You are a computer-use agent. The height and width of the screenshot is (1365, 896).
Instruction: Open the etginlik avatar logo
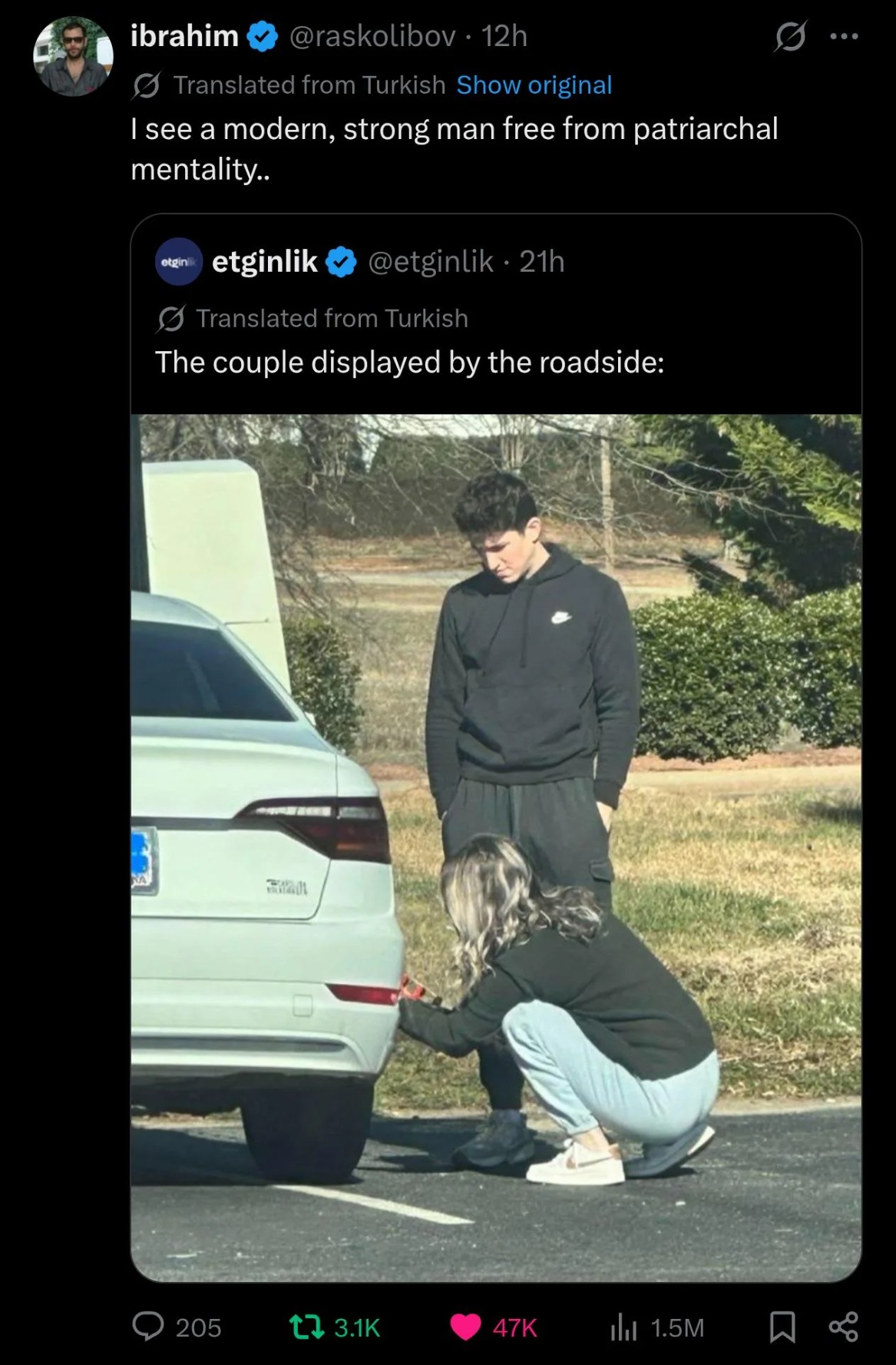(179, 262)
